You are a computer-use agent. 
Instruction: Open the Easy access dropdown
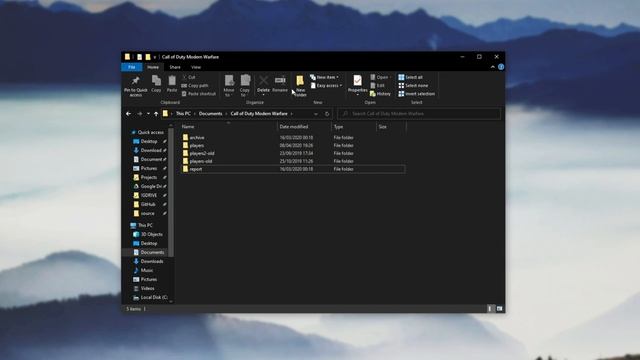(x=326, y=85)
